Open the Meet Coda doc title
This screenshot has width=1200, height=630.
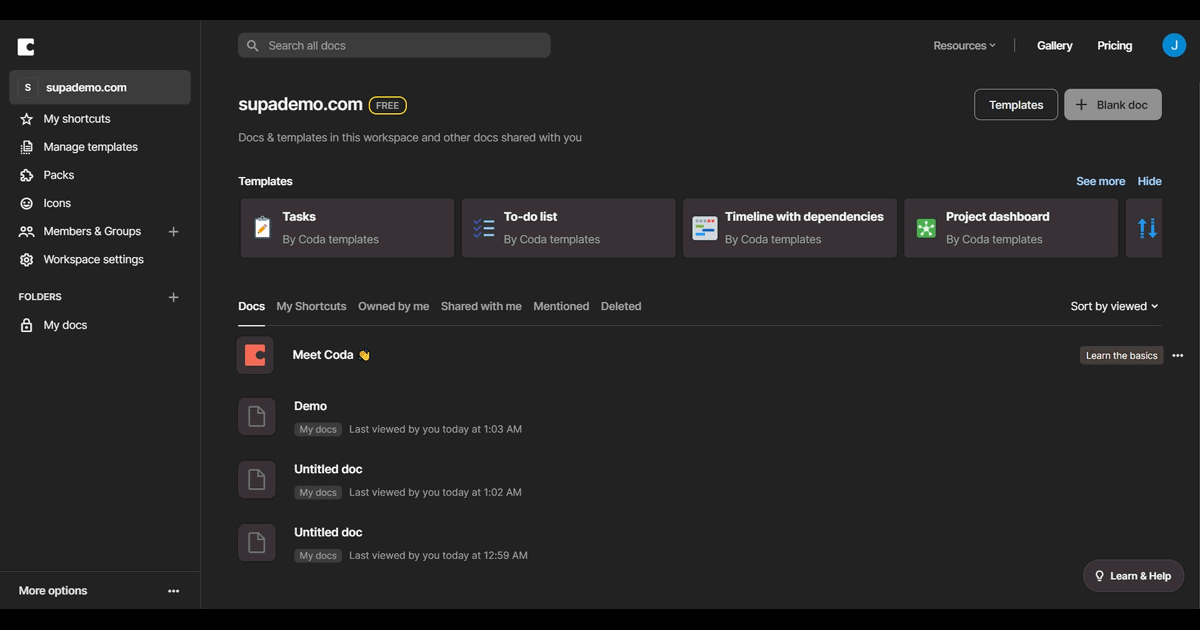point(331,355)
